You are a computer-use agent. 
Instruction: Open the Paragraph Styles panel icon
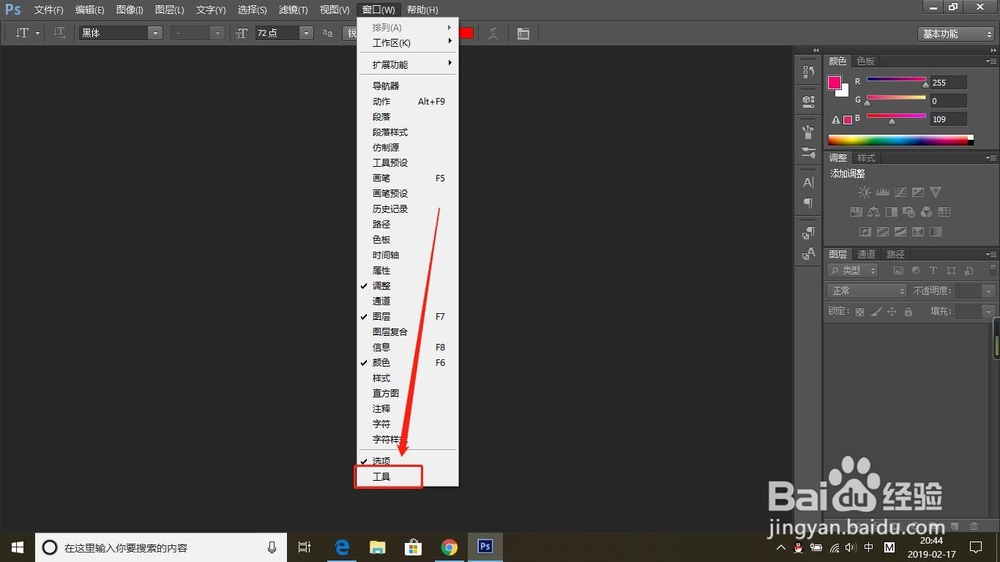808,233
